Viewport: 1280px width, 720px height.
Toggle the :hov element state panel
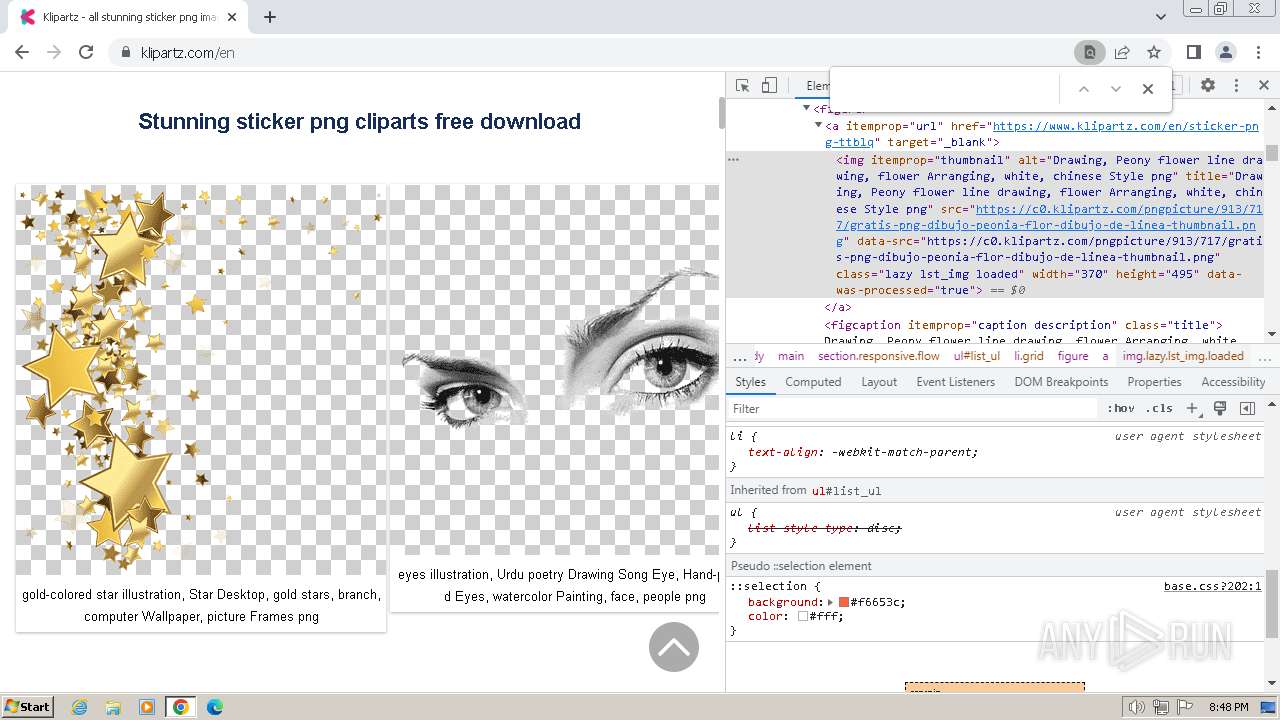1121,408
